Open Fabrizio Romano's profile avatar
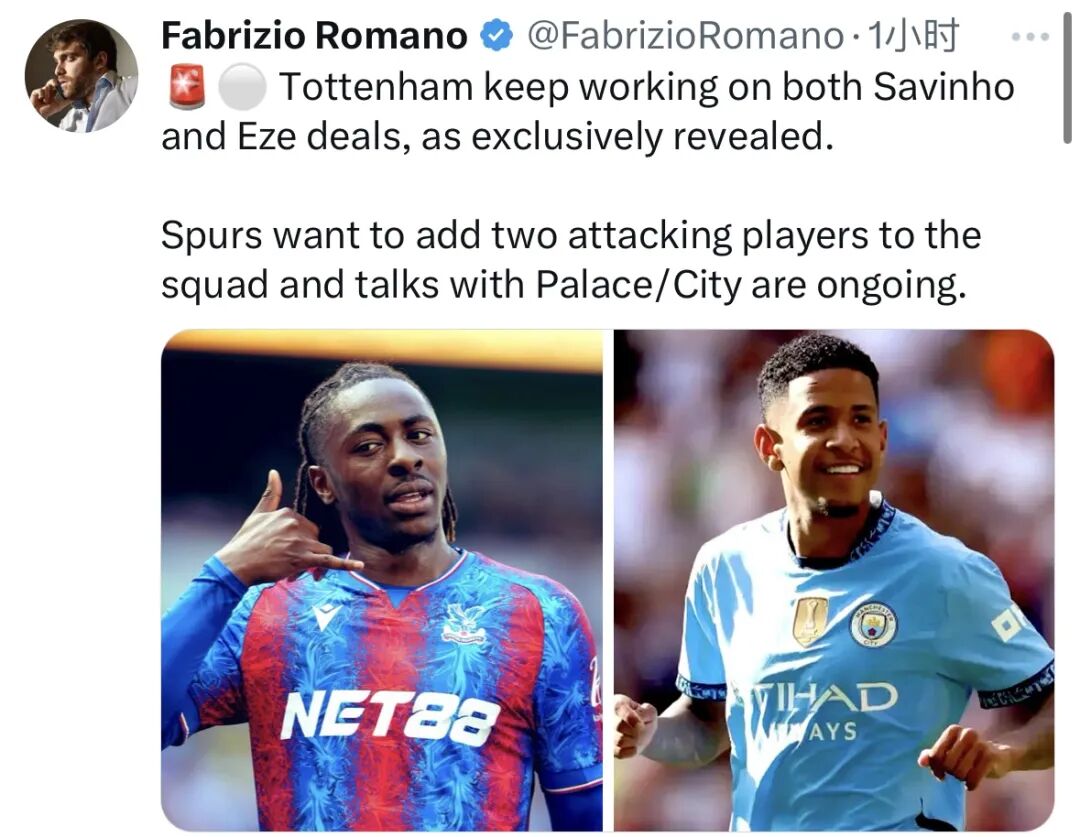 [x=81, y=76]
